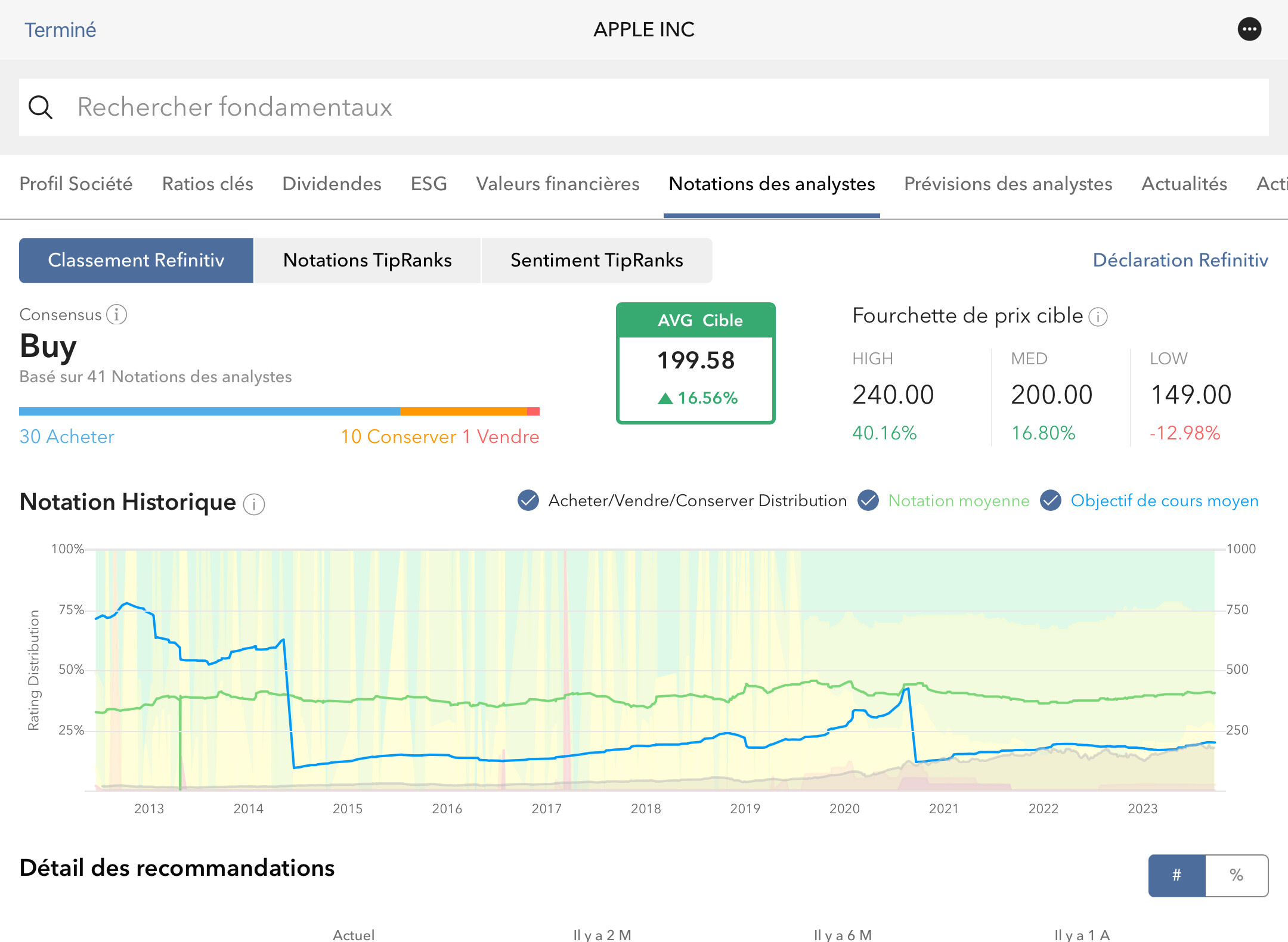Click 'Actuel' column header

click(354, 934)
